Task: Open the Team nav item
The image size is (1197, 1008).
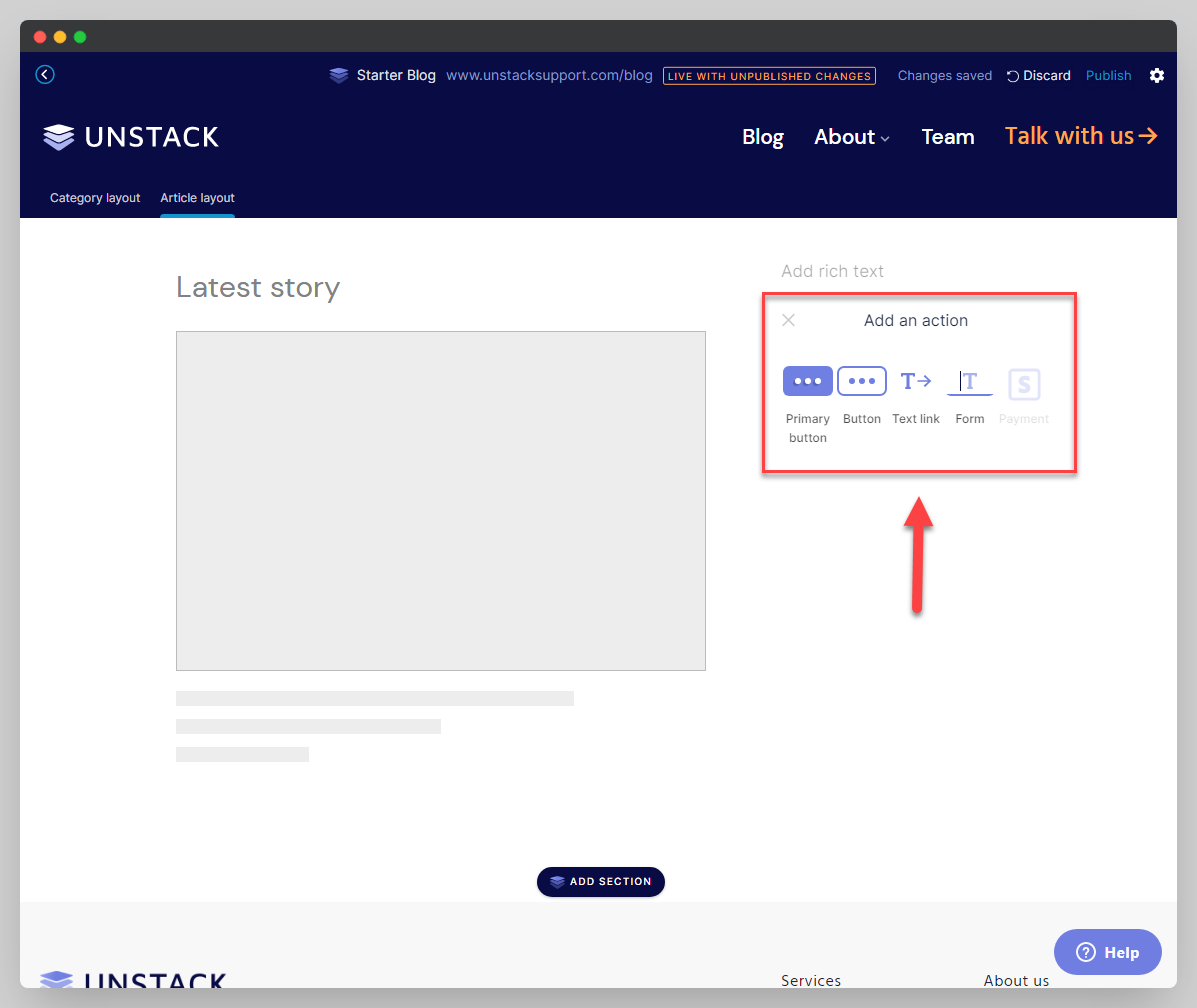Action: [947, 137]
